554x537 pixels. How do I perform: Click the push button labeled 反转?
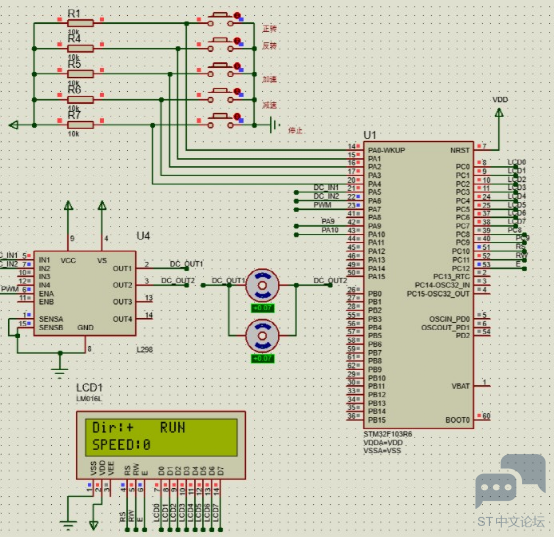pyautogui.click(x=220, y=45)
